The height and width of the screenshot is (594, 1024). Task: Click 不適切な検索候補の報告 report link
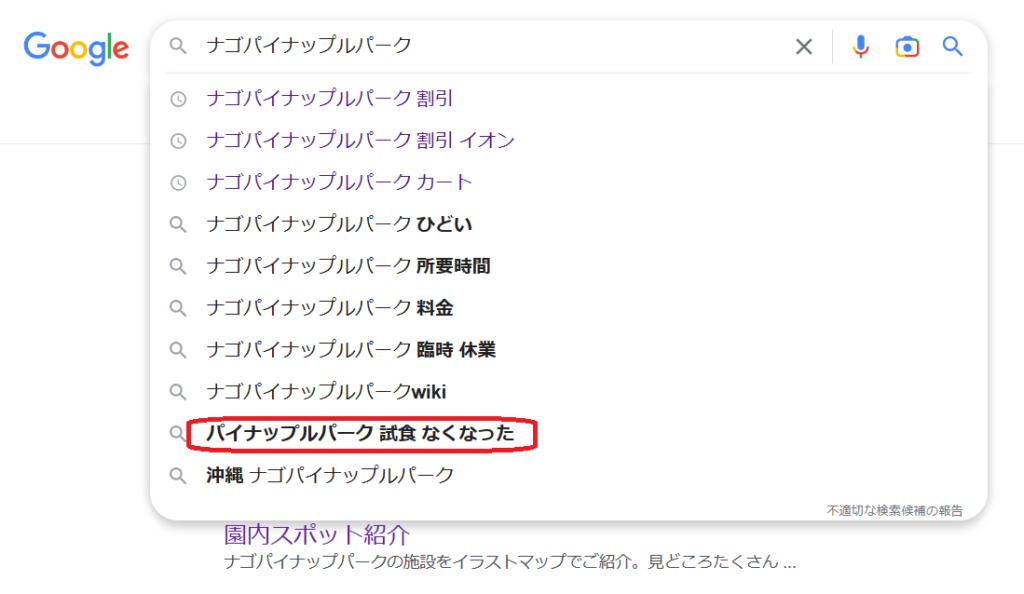point(895,510)
